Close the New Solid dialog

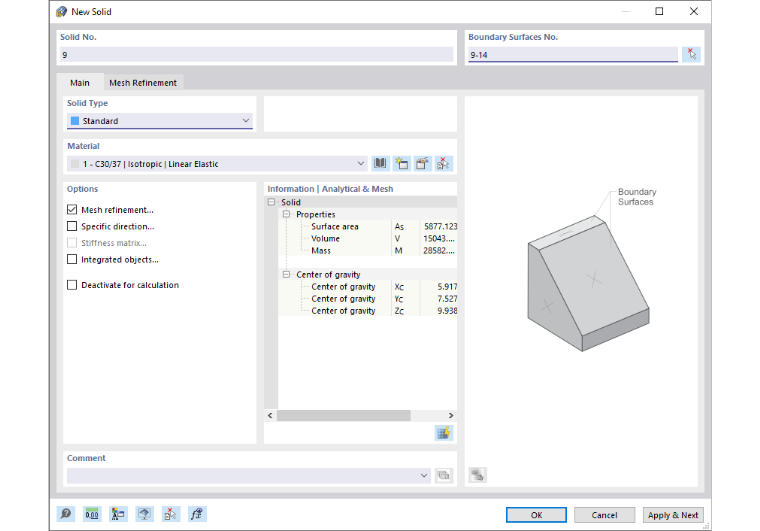tap(694, 11)
